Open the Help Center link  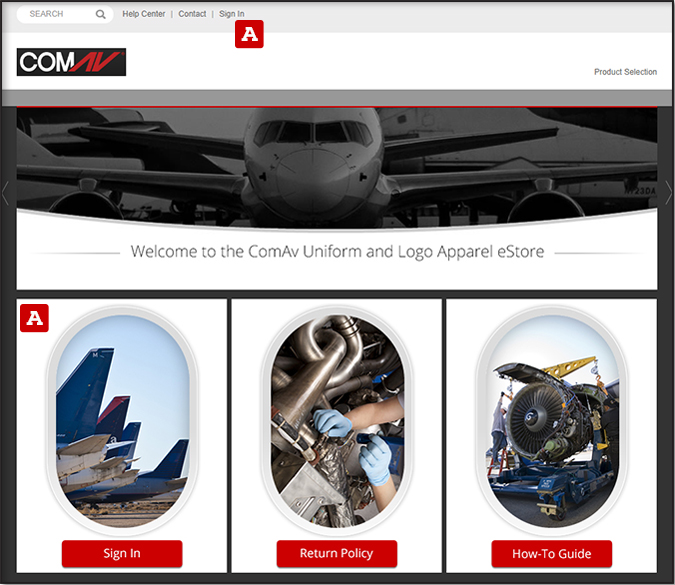[143, 14]
